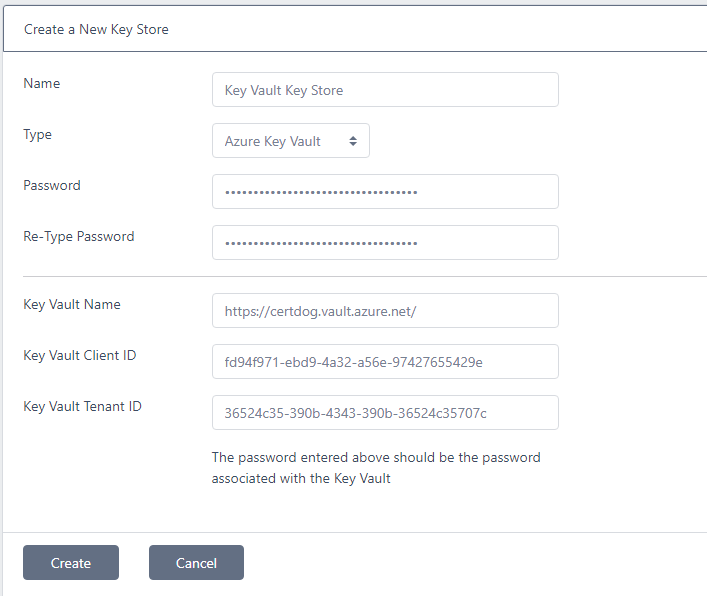
Task: Click the "Key Vault Client ID" label
Action: 79,355
